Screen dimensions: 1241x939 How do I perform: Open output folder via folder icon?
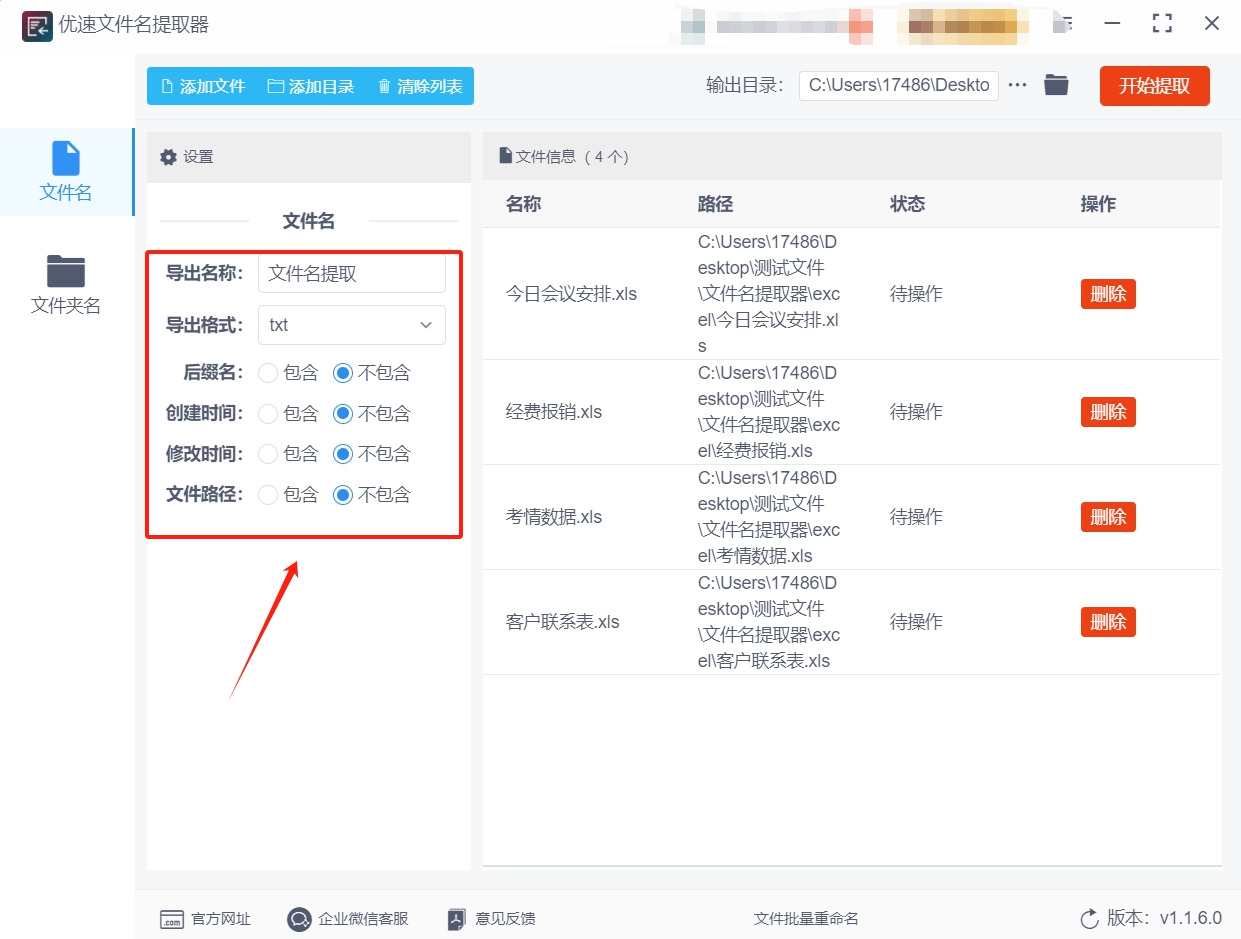tap(1056, 86)
